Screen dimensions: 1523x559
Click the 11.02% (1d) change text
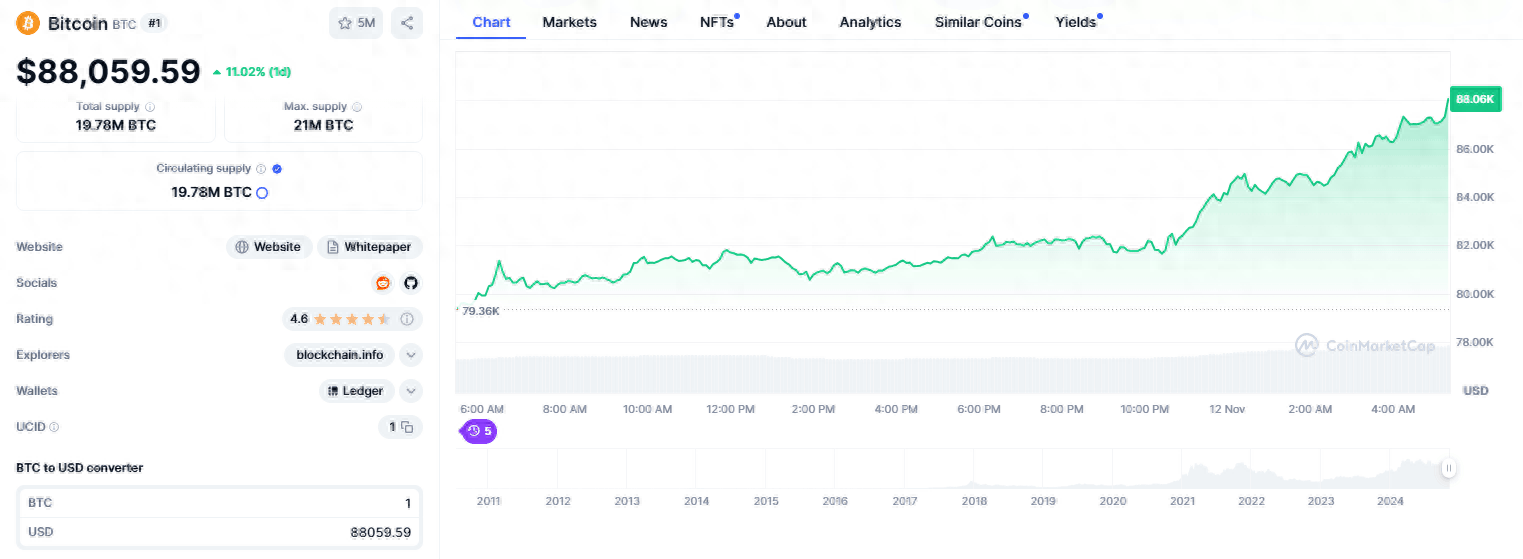click(258, 72)
